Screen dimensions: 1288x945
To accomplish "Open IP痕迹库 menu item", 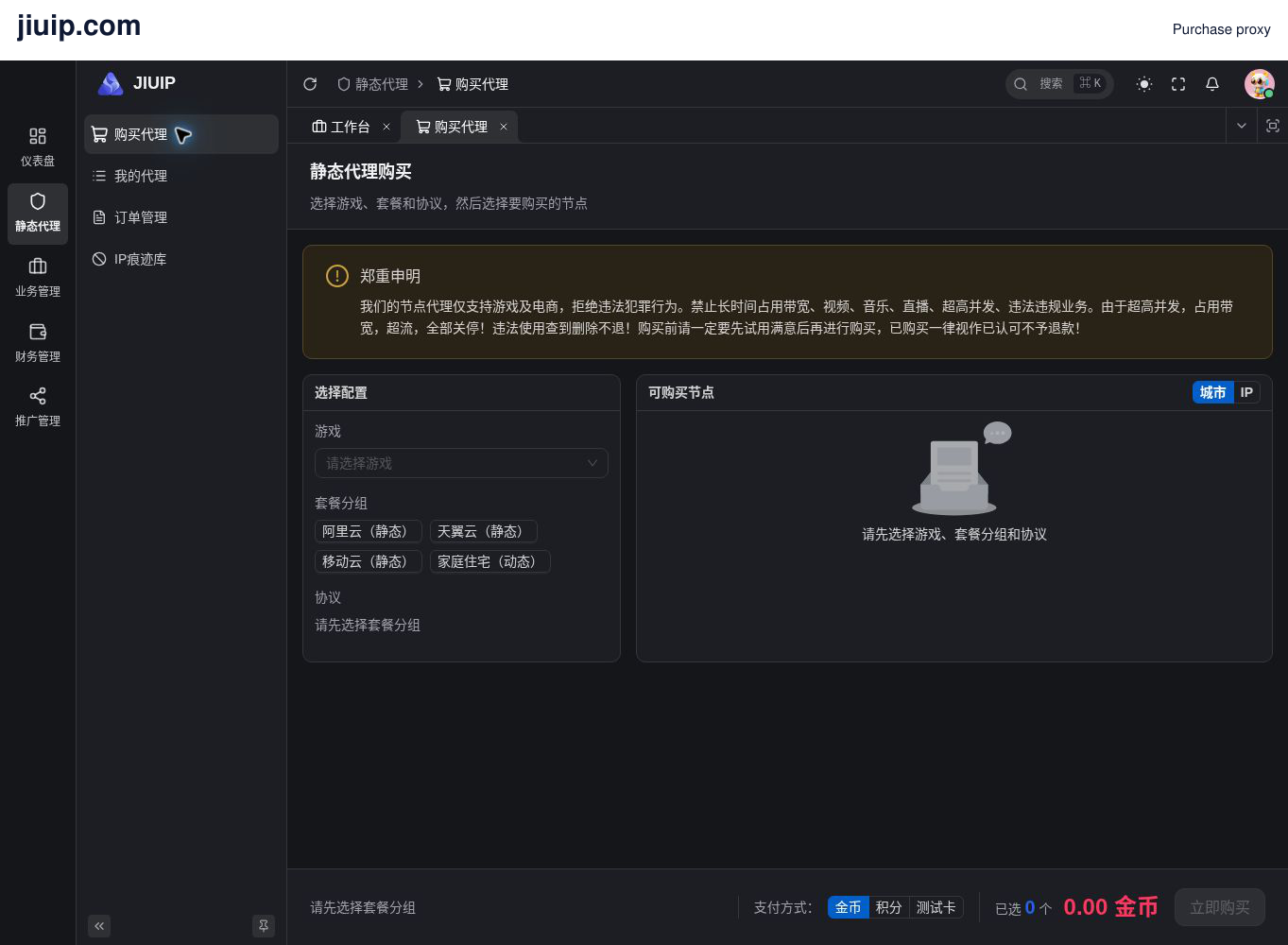I will tap(181, 259).
